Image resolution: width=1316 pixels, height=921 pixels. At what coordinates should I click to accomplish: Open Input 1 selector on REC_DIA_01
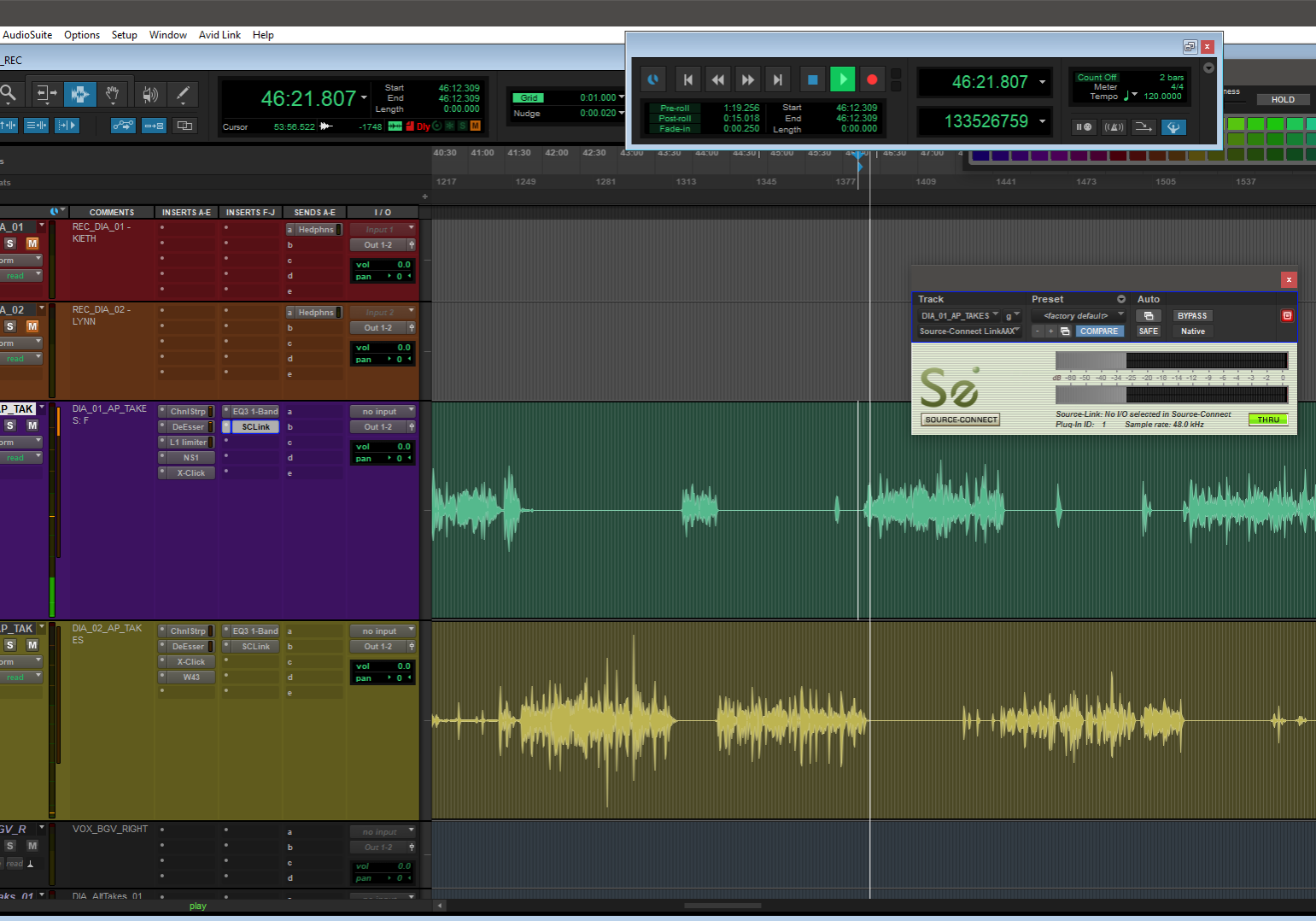coord(383,230)
